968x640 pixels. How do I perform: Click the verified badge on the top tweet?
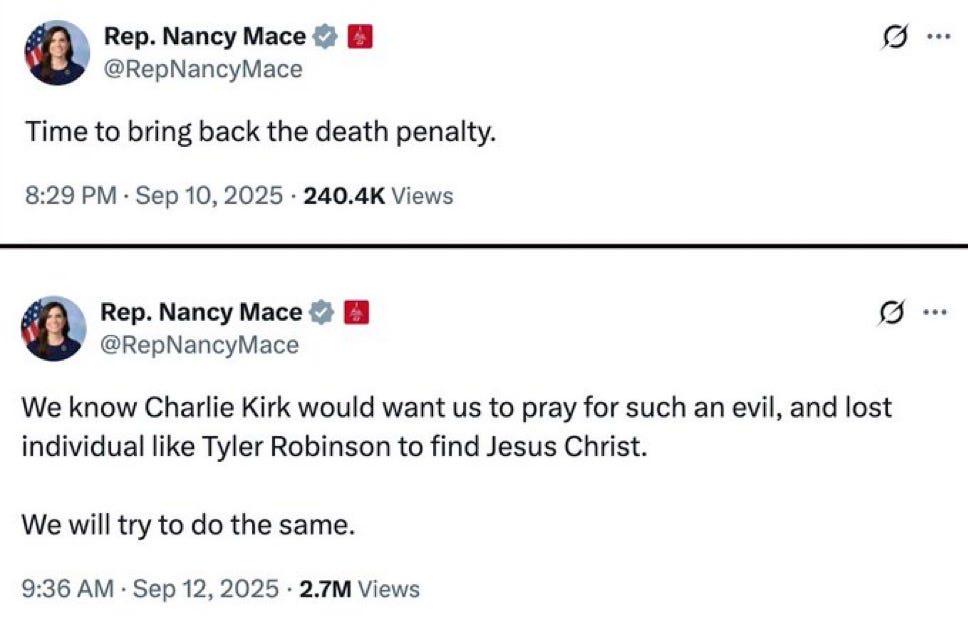pyautogui.click(x=325, y=37)
